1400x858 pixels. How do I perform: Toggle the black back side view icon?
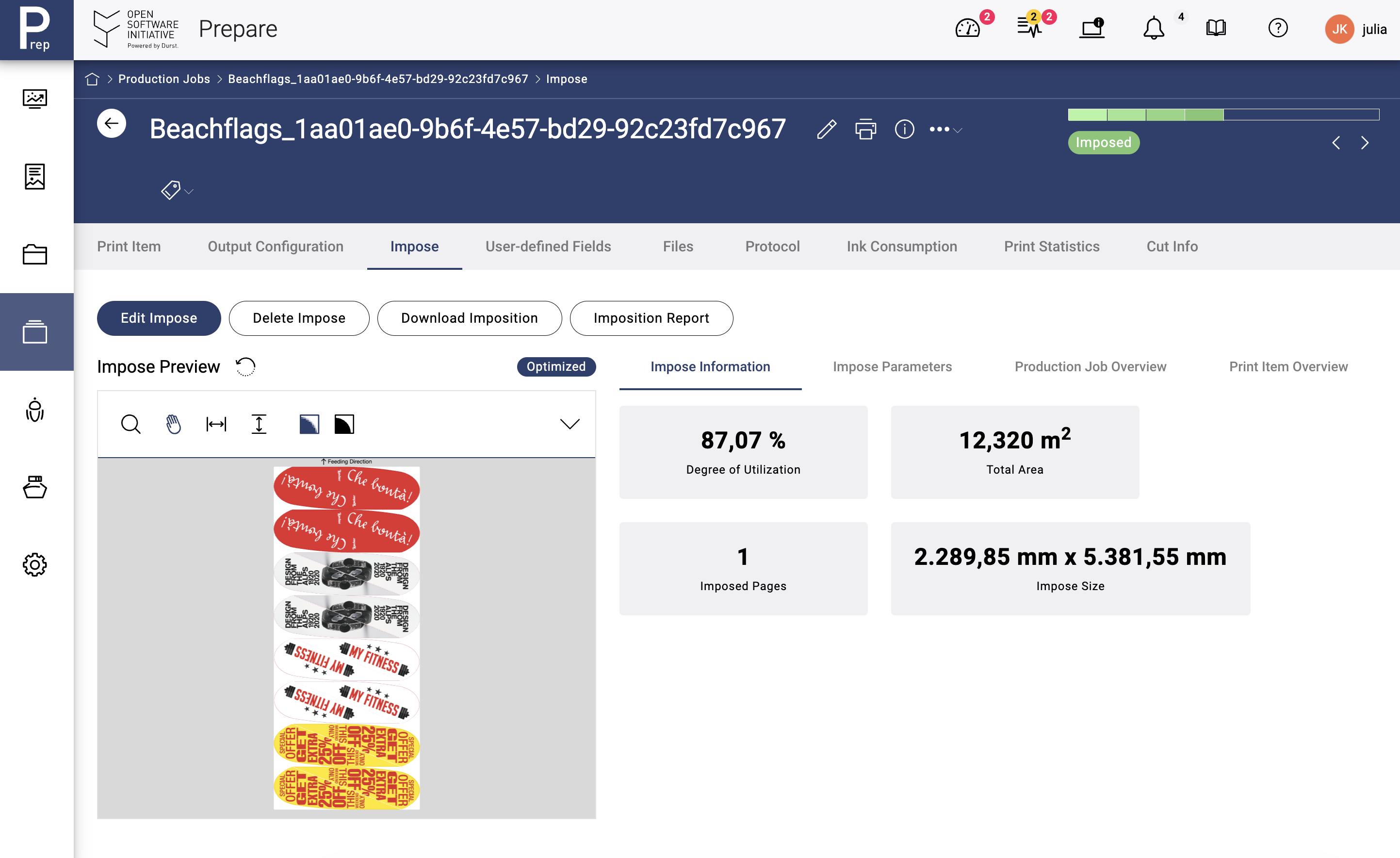(x=344, y=424)
